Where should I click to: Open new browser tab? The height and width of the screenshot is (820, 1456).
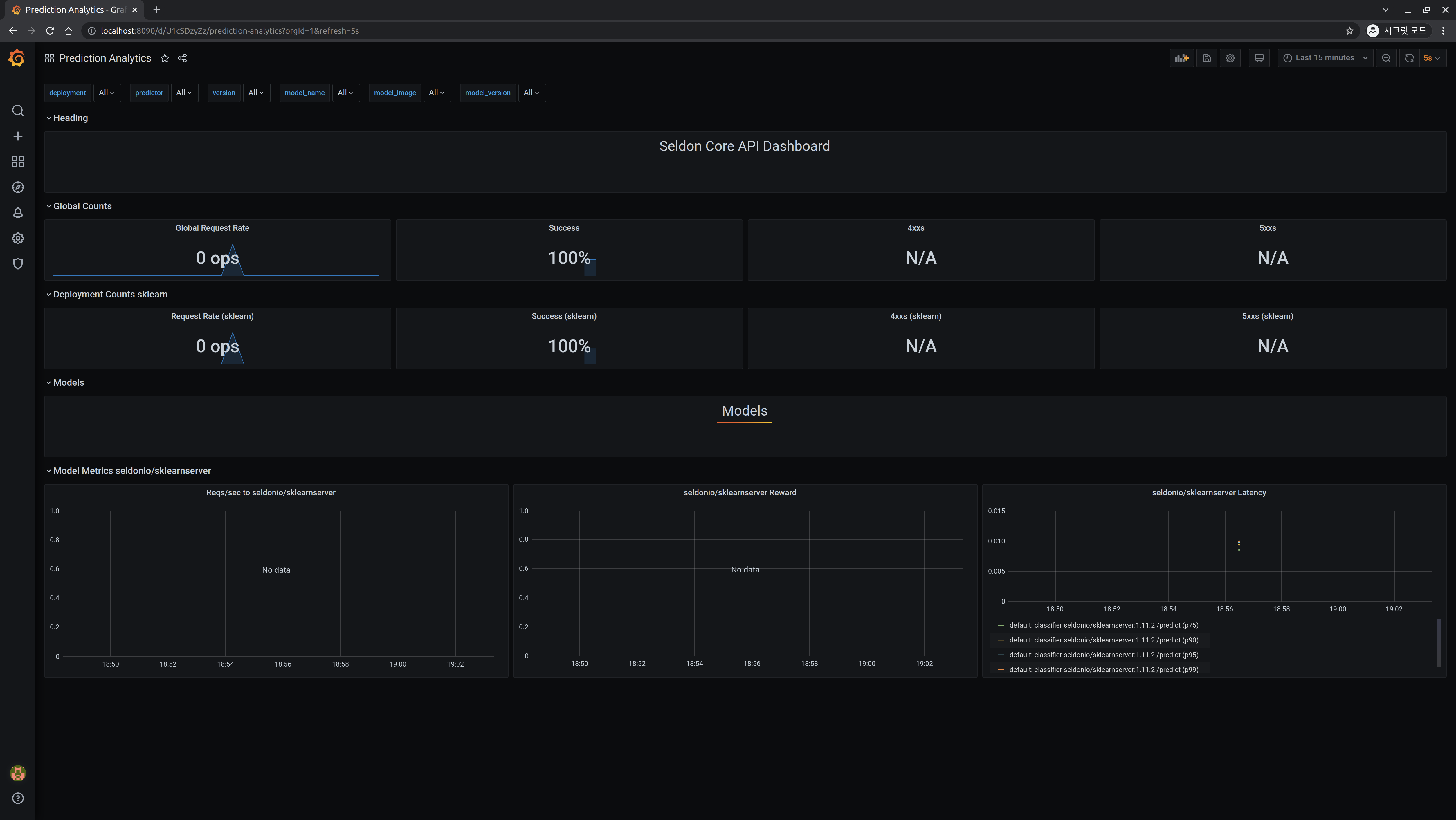pos(156,10)
